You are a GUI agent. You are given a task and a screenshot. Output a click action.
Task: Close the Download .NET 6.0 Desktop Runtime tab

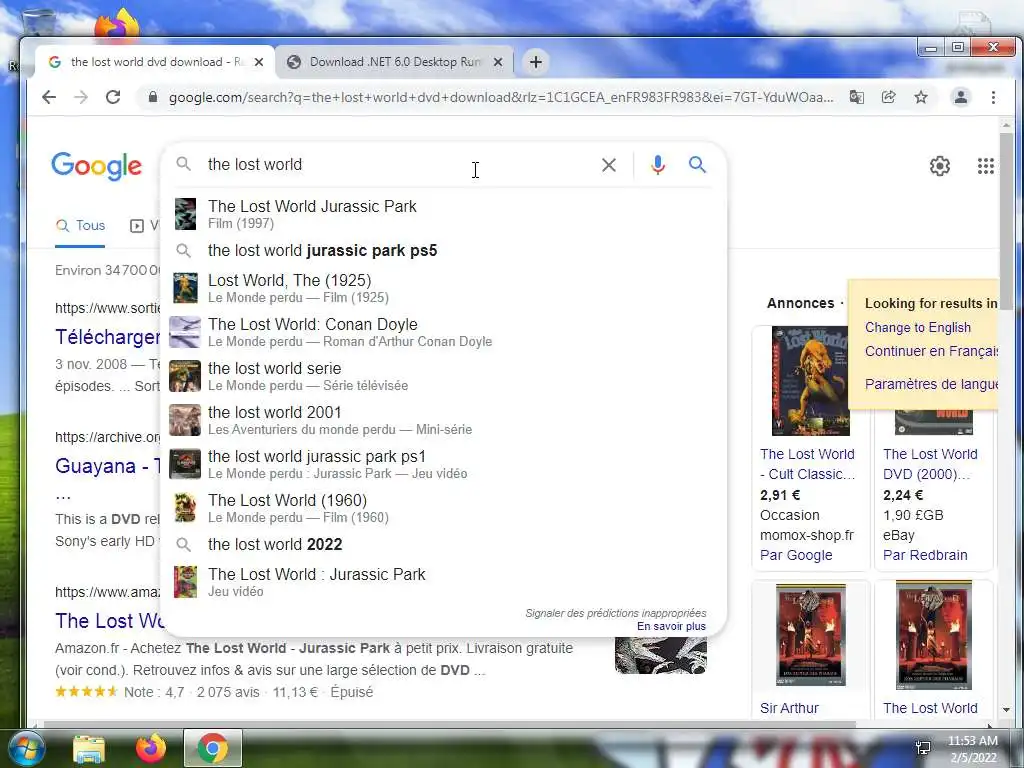pyautogui.click(x=498, y=62)
